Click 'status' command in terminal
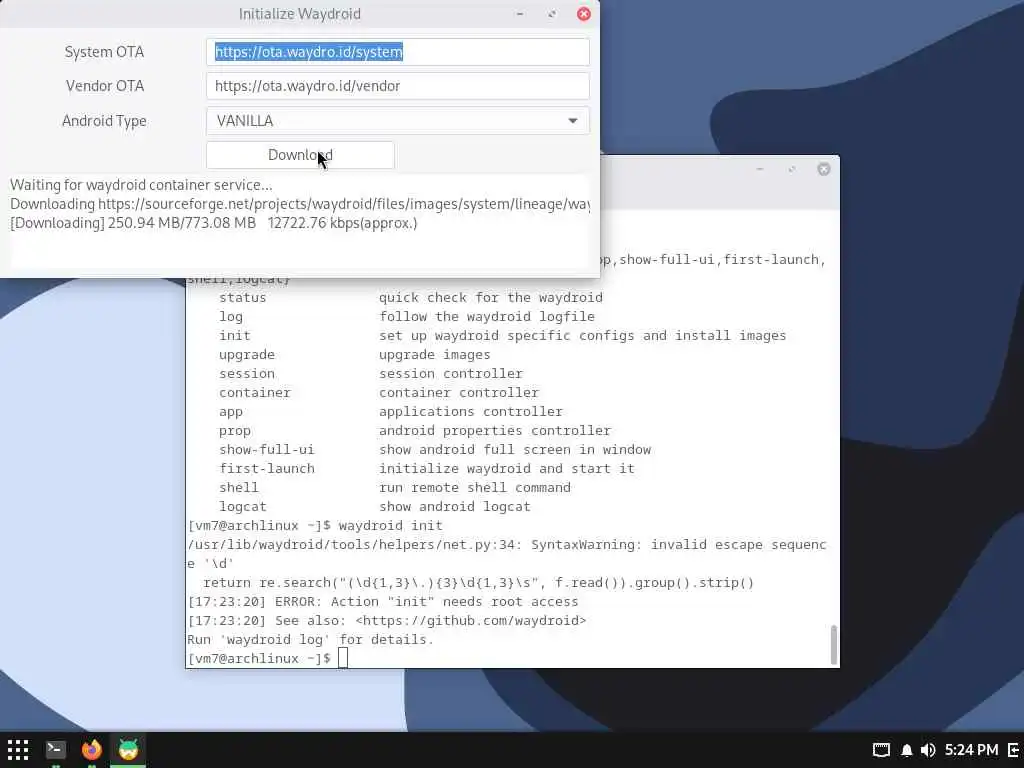1024x768 pixels. pos(242,297)
